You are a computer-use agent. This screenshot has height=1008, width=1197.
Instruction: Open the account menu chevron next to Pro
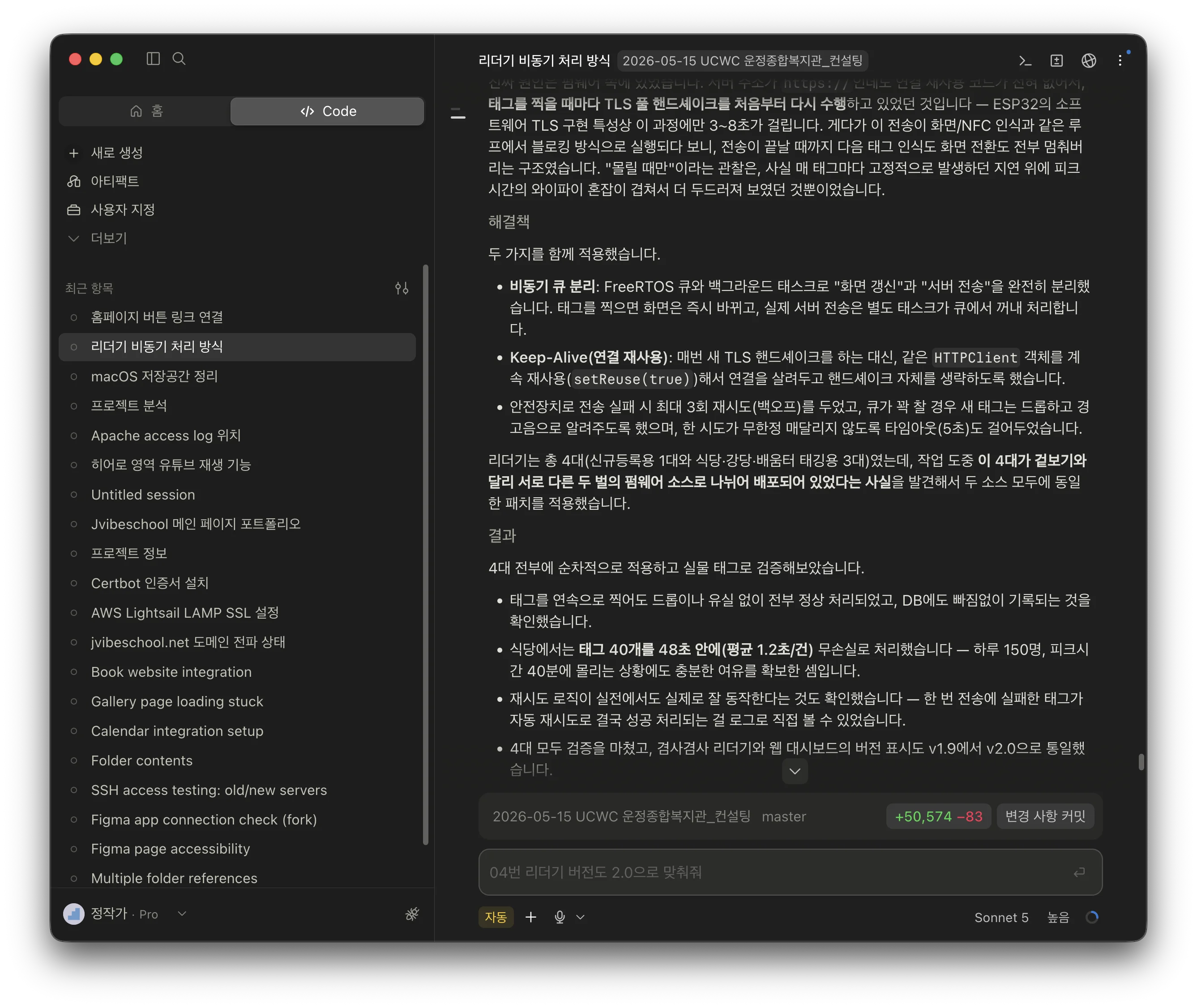[182, 914]
